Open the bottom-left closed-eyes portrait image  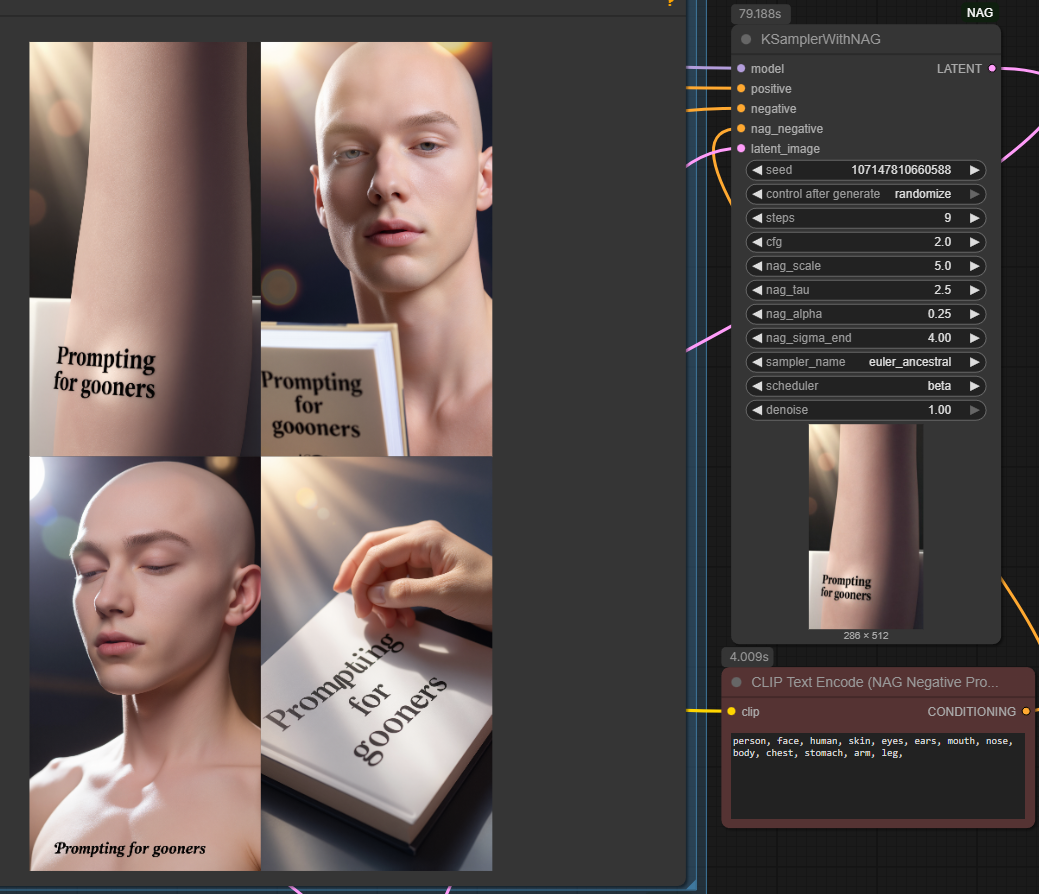point(144,663)
